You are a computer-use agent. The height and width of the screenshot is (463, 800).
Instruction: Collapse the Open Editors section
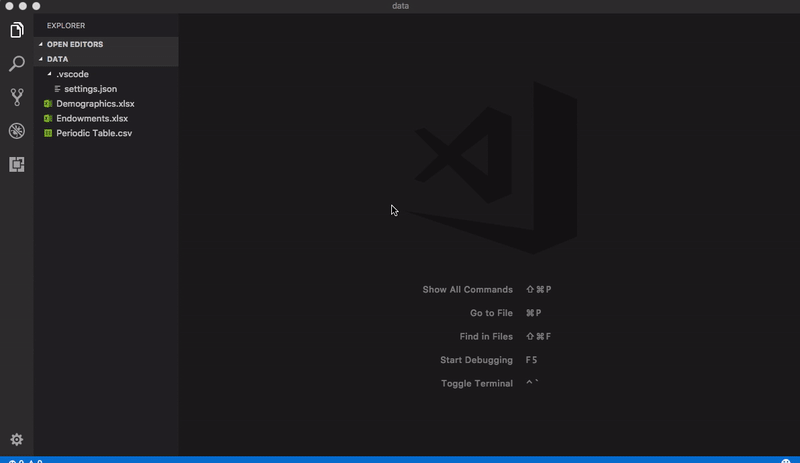106,44
